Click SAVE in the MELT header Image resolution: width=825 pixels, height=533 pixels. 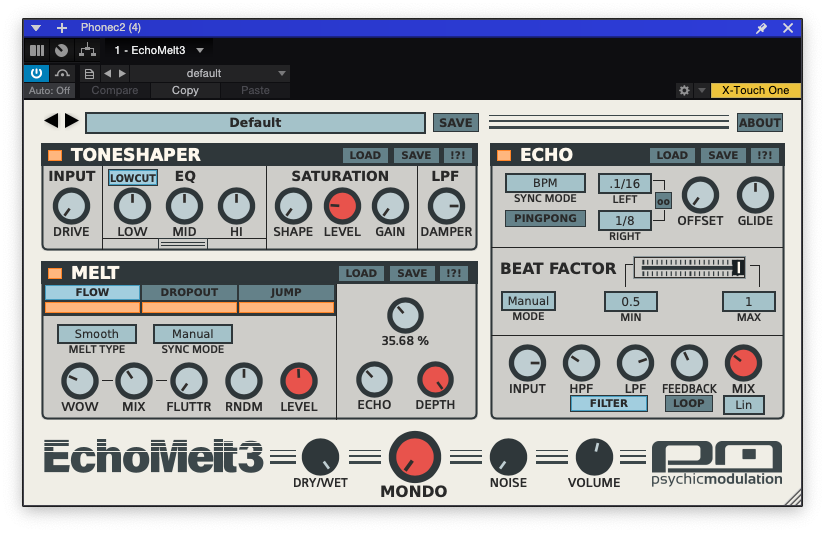click(x=412, y=273)
